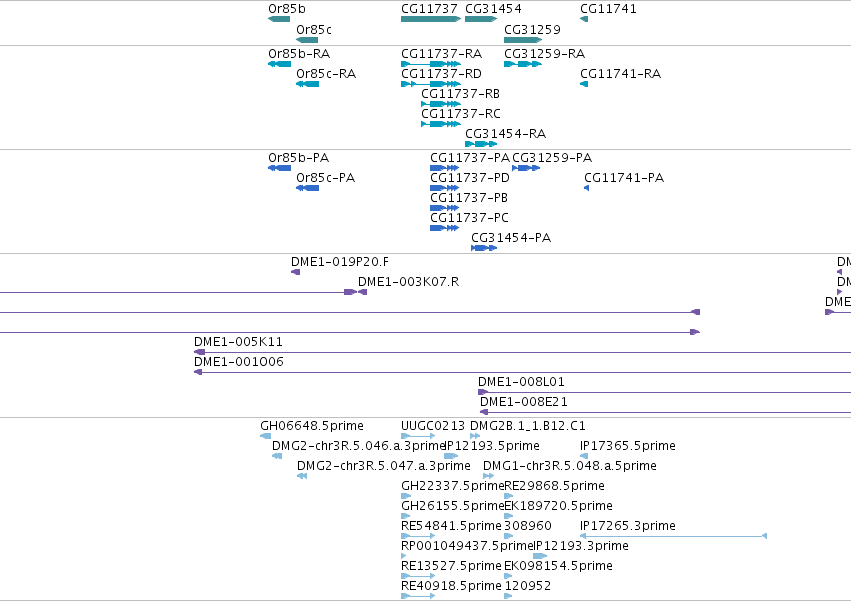Select the DMG1-chr3R.5.048.a.5prime label
The image size is (851, 601).
[x=569, y=466]
